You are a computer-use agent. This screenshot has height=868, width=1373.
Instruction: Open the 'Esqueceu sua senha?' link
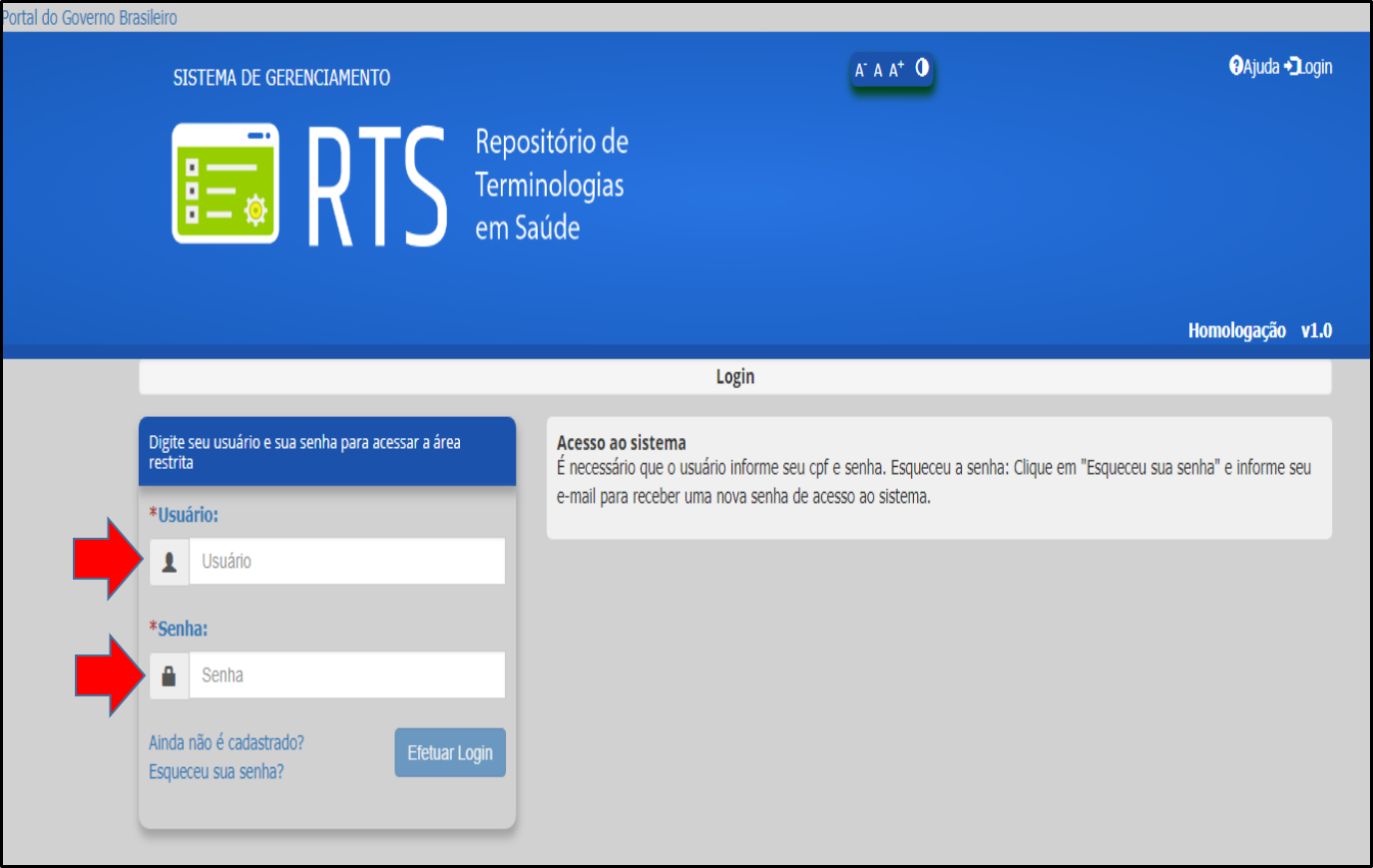(x=217, y=772)
